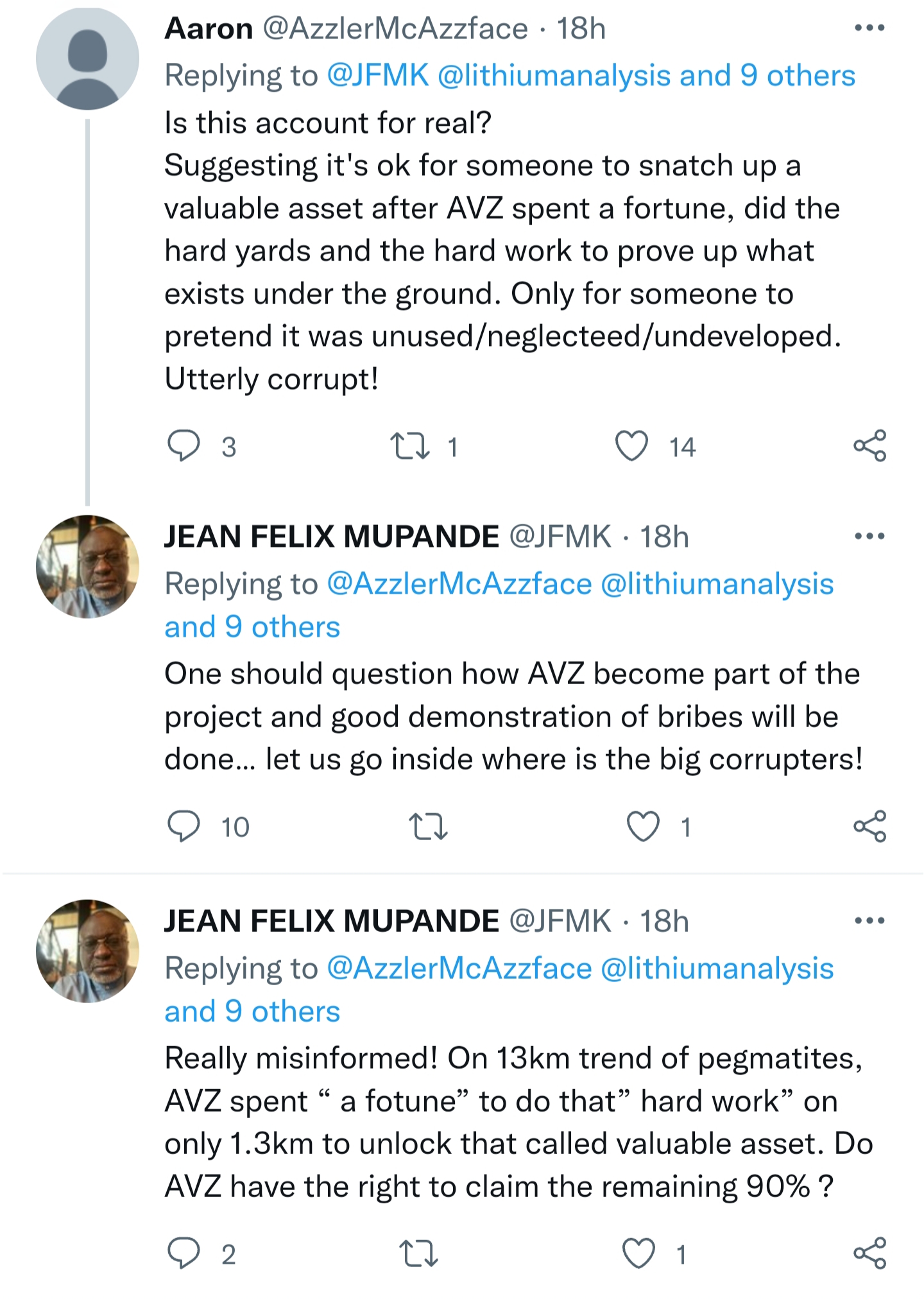This screenshot has width=924, height=1299.
Task: Retweet Aaron's tweet about AVZ
Action: pyautogui.click(x=410, y=446)
